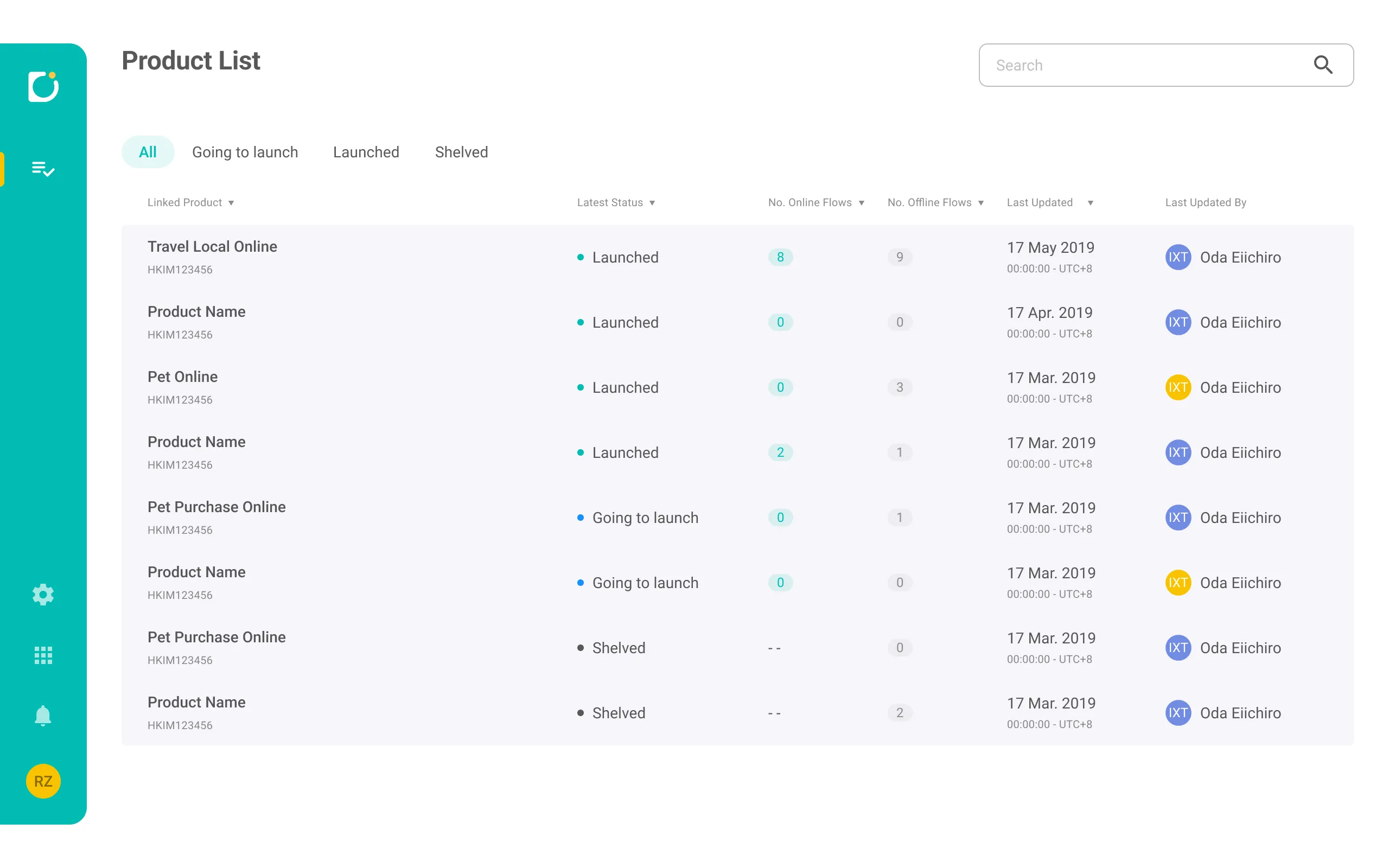Screen dimensions: 1389x868
Task: Click the search magnifier icon
Action: pos(1322,65)
